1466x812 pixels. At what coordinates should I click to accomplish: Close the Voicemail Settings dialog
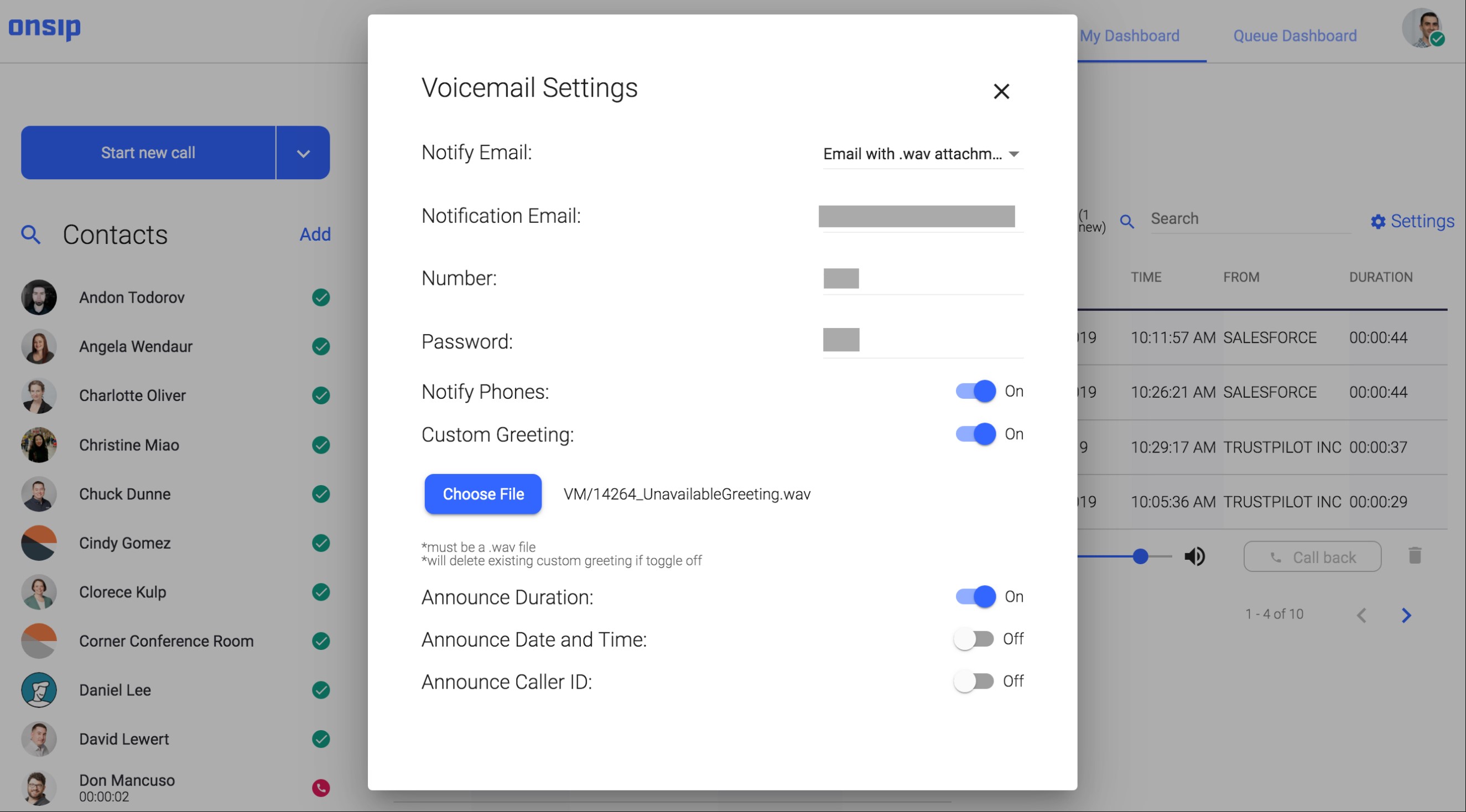[x=1001, y=91]
